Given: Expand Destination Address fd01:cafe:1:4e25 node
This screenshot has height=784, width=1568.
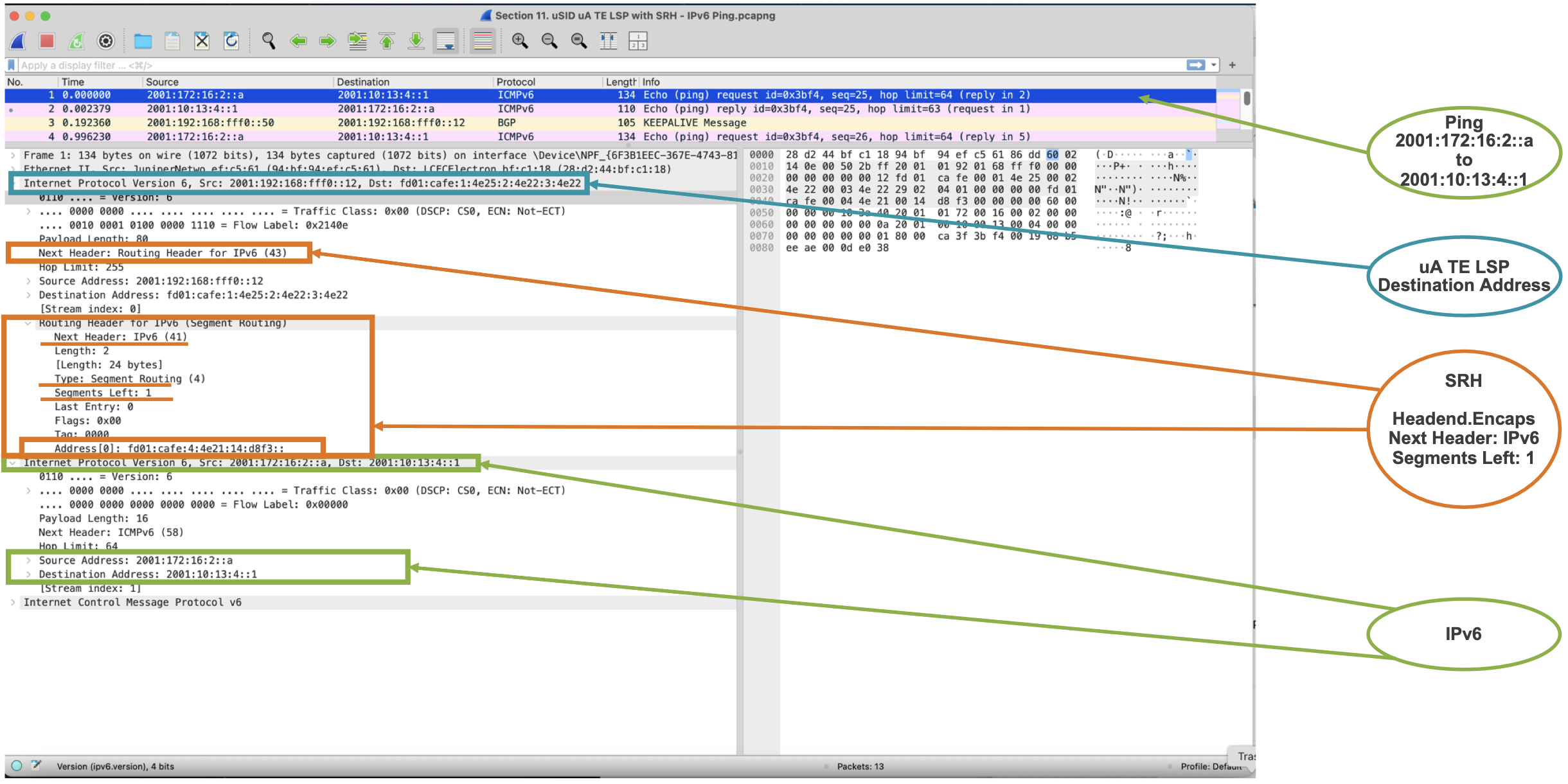Looking at the screenshot, I should (x=28, y=296).
